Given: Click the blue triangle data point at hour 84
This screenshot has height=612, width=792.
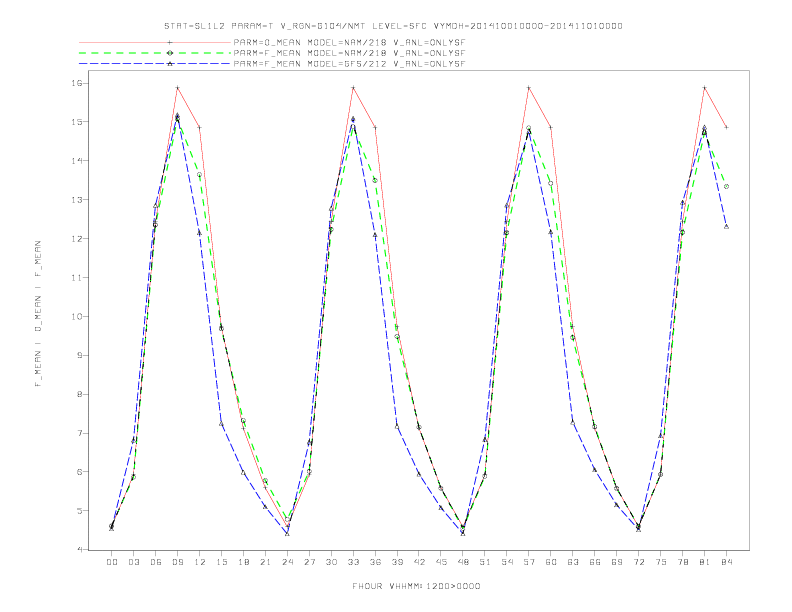Looking at the screenshot, I should tap(726, 227).
